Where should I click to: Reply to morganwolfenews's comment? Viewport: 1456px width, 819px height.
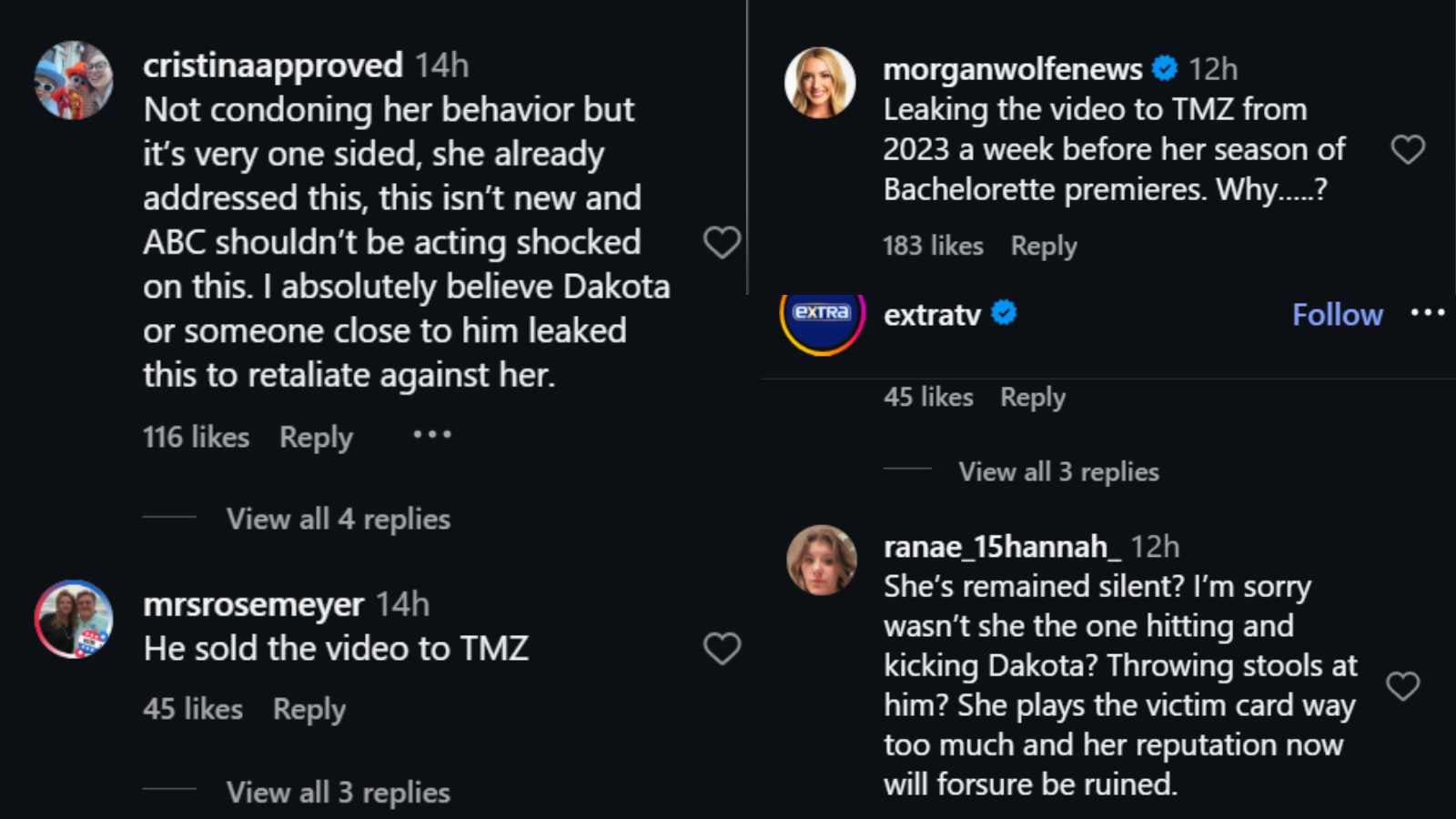[x=1044, y=246]
